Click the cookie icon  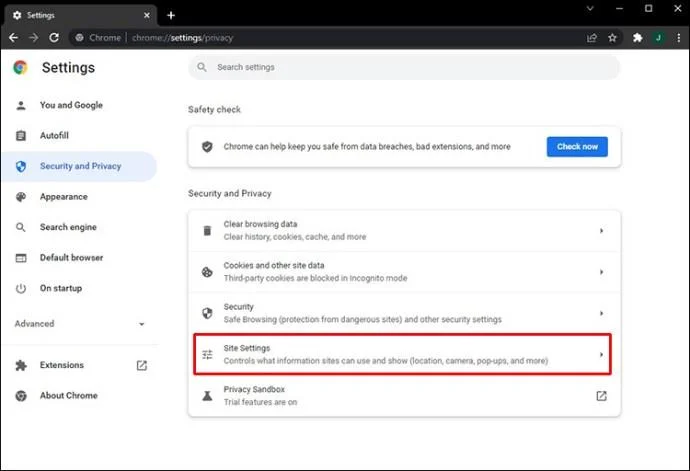pos(207,272)
